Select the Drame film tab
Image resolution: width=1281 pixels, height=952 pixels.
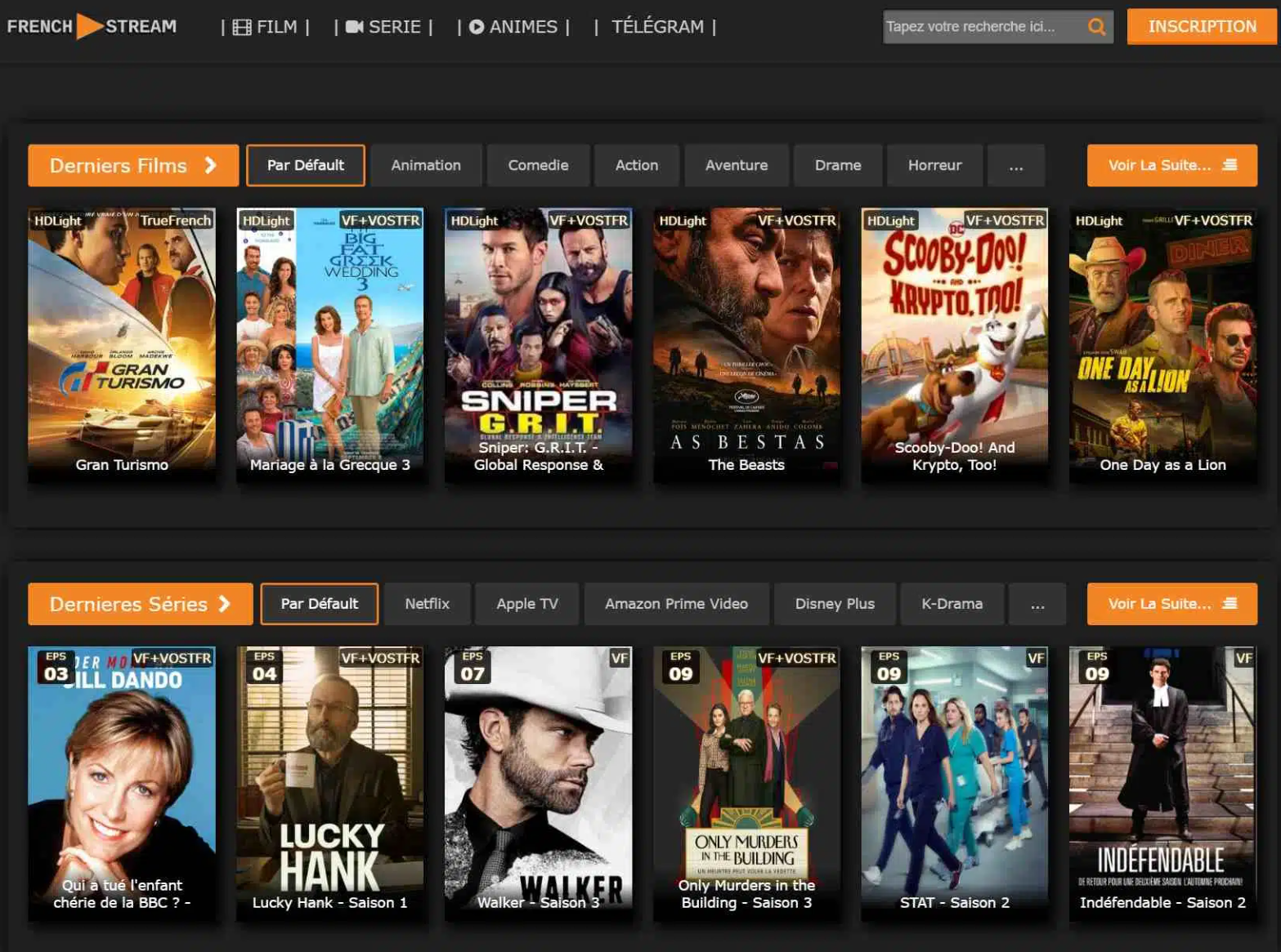[x=838, y=166]
